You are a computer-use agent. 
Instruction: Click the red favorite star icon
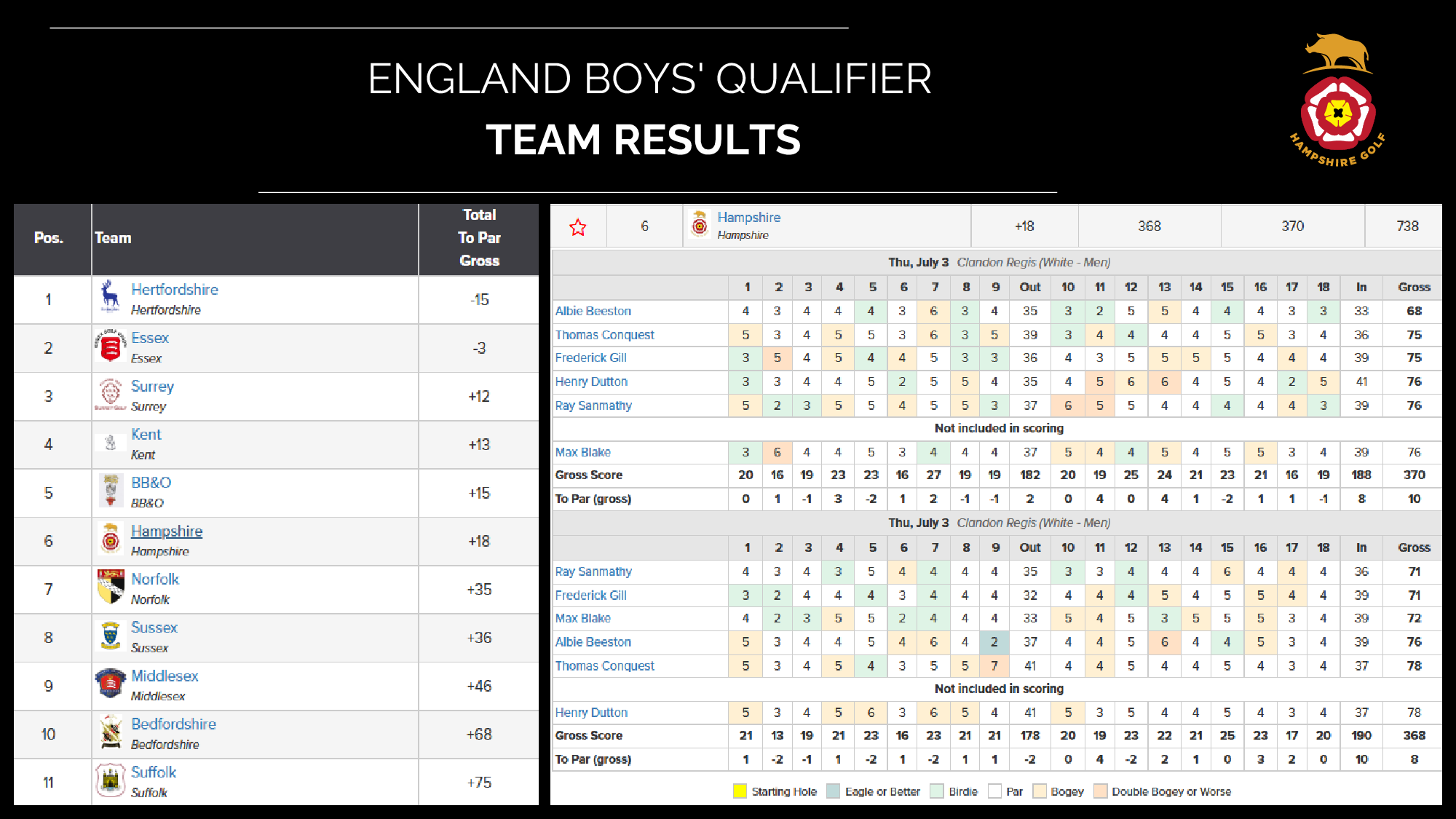point(578,228)
